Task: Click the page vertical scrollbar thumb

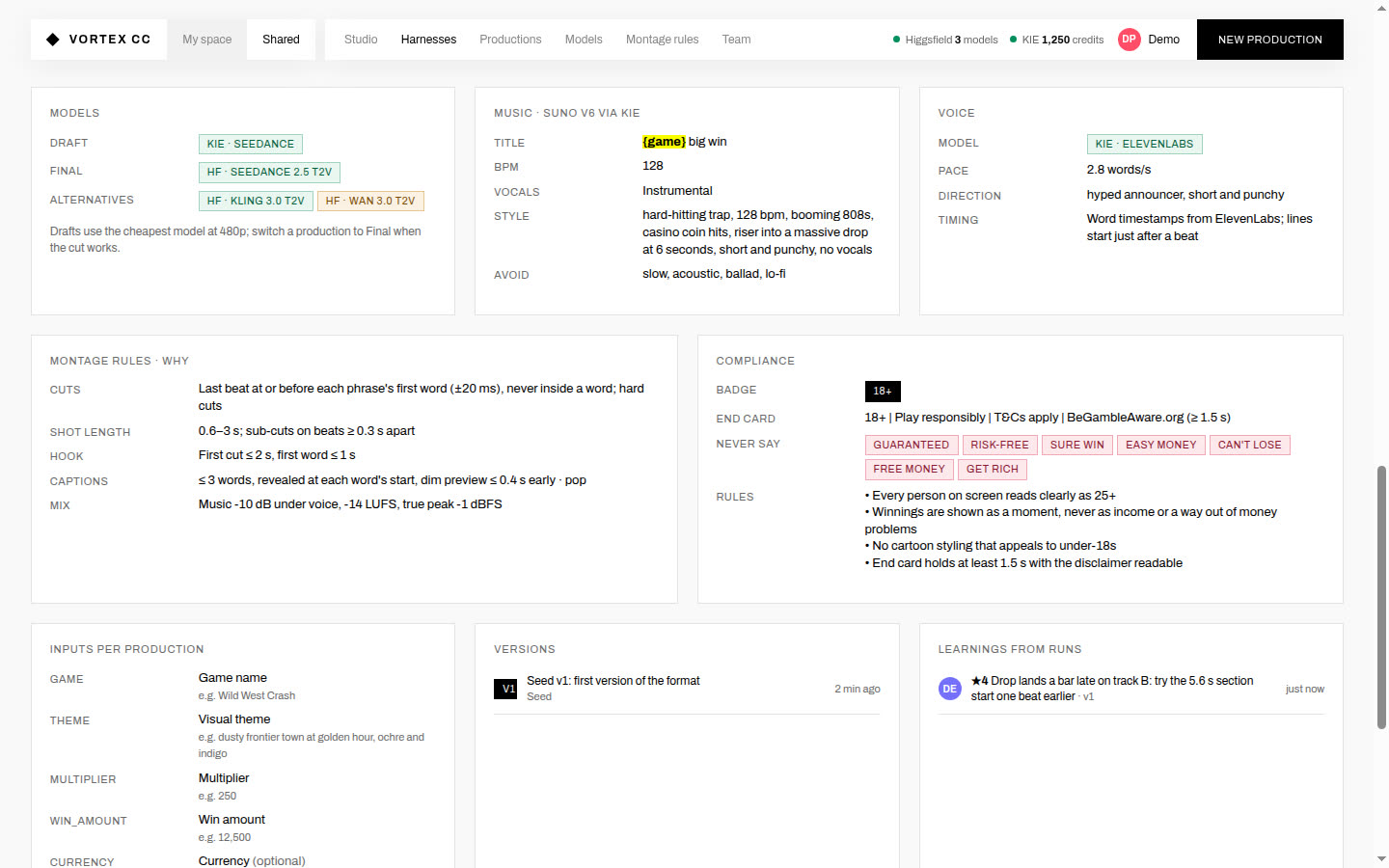Action: [x=1381, y=598]
